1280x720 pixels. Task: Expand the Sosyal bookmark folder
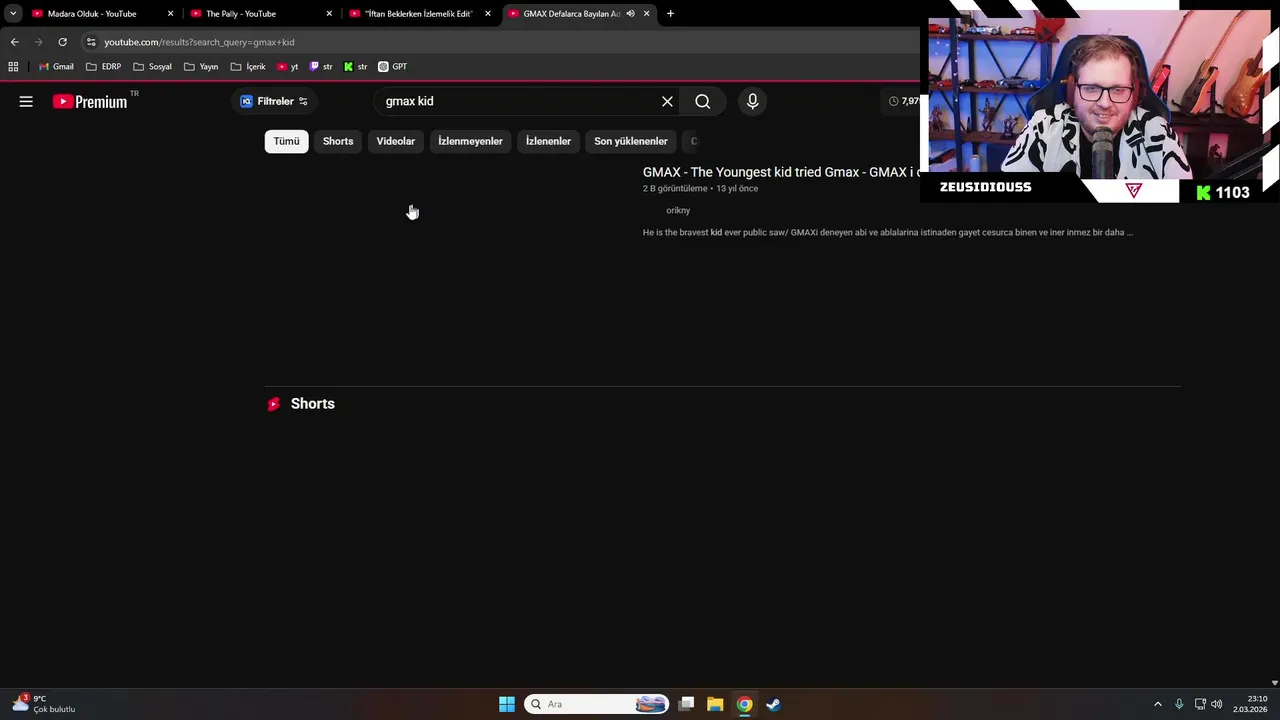point(152,67)
